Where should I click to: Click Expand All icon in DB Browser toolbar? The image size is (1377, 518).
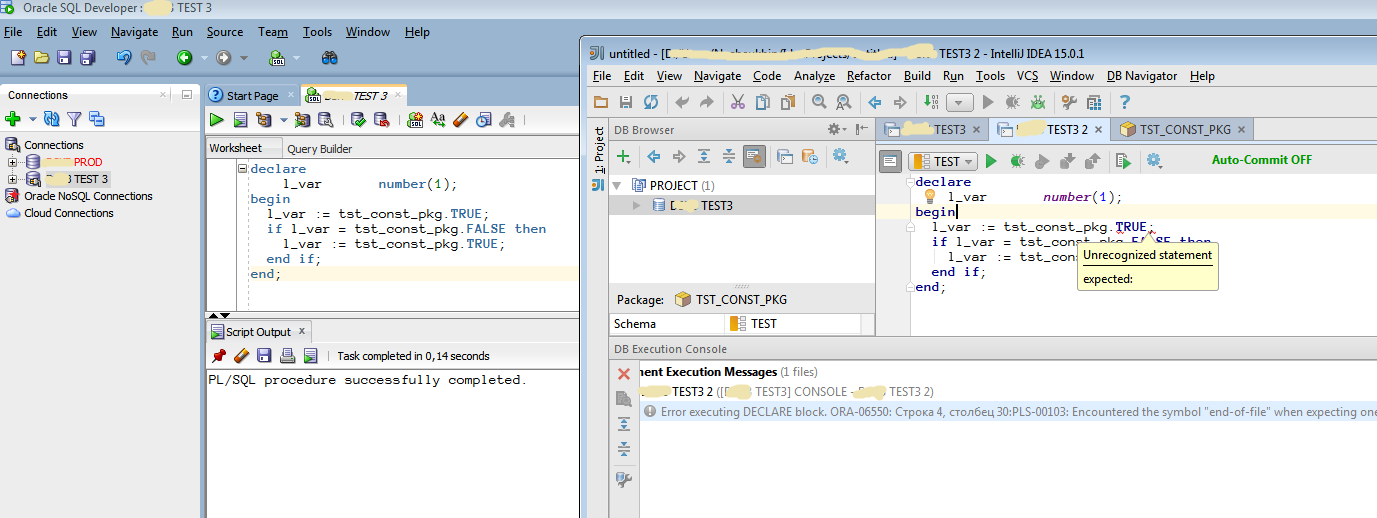point(704,156)
